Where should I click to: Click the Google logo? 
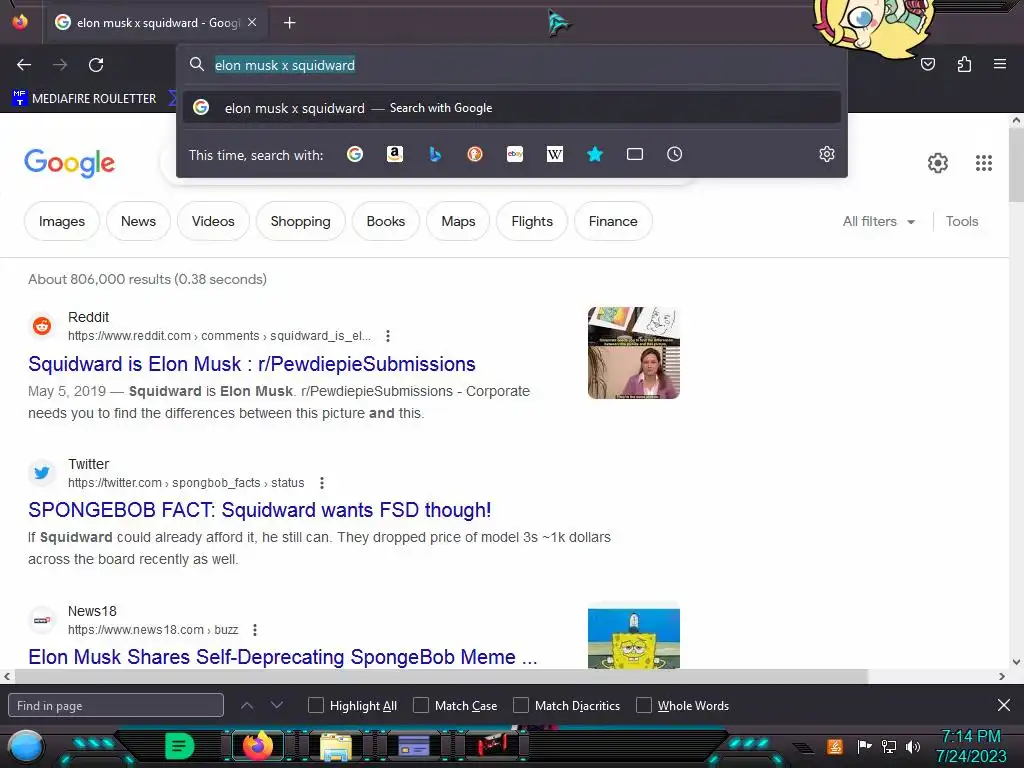click(69, 163)
